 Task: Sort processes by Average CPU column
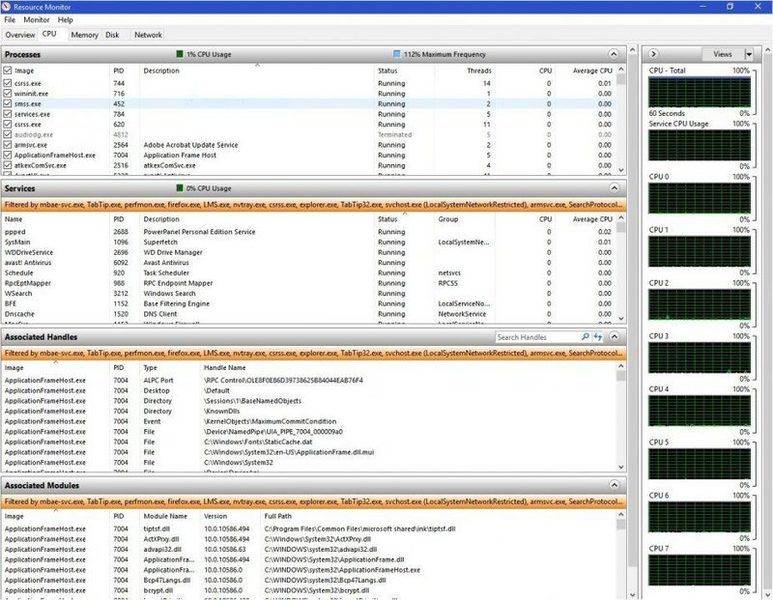tap(592, 71)
